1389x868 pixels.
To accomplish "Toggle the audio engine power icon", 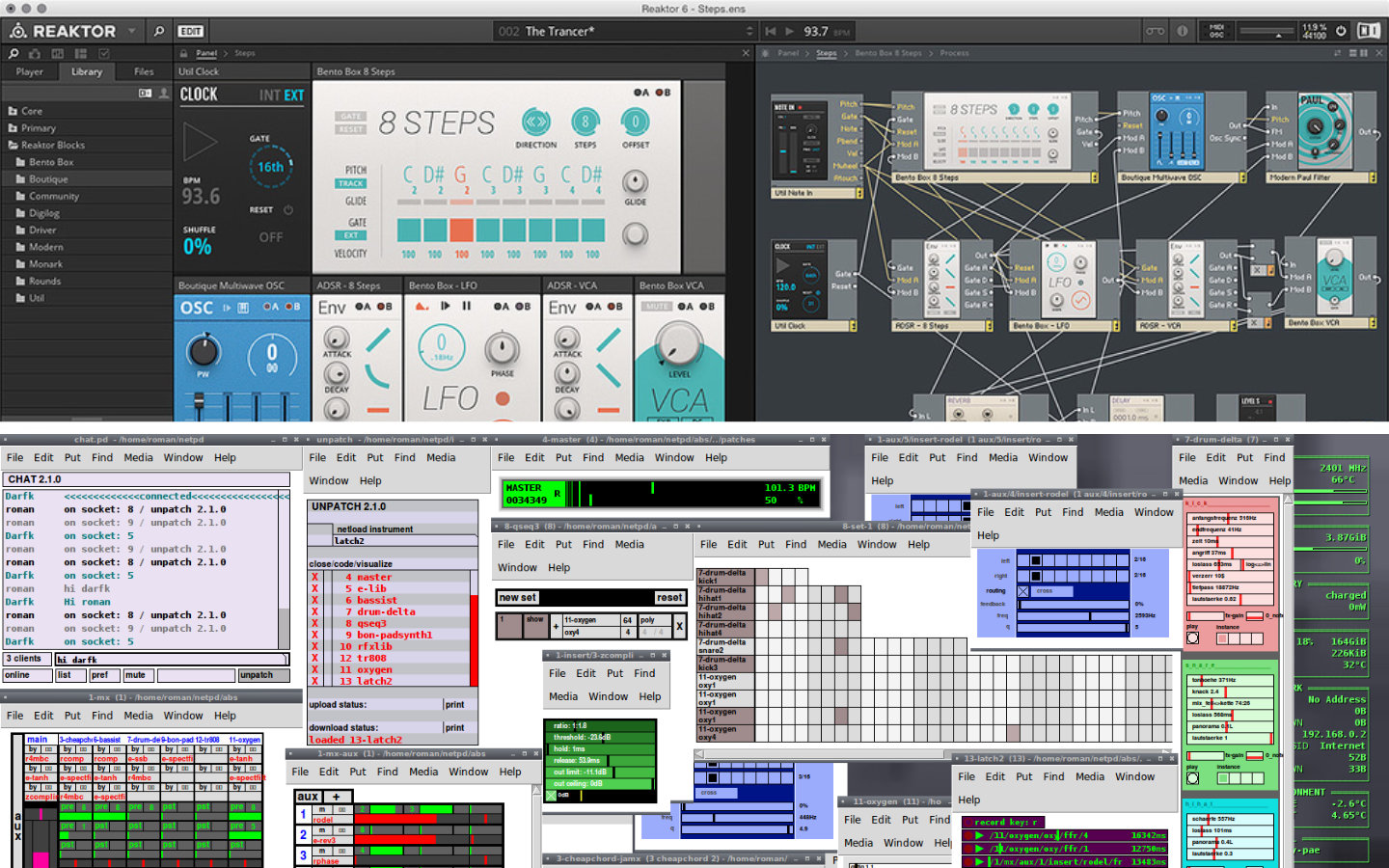I will [x=1341, y=31].
